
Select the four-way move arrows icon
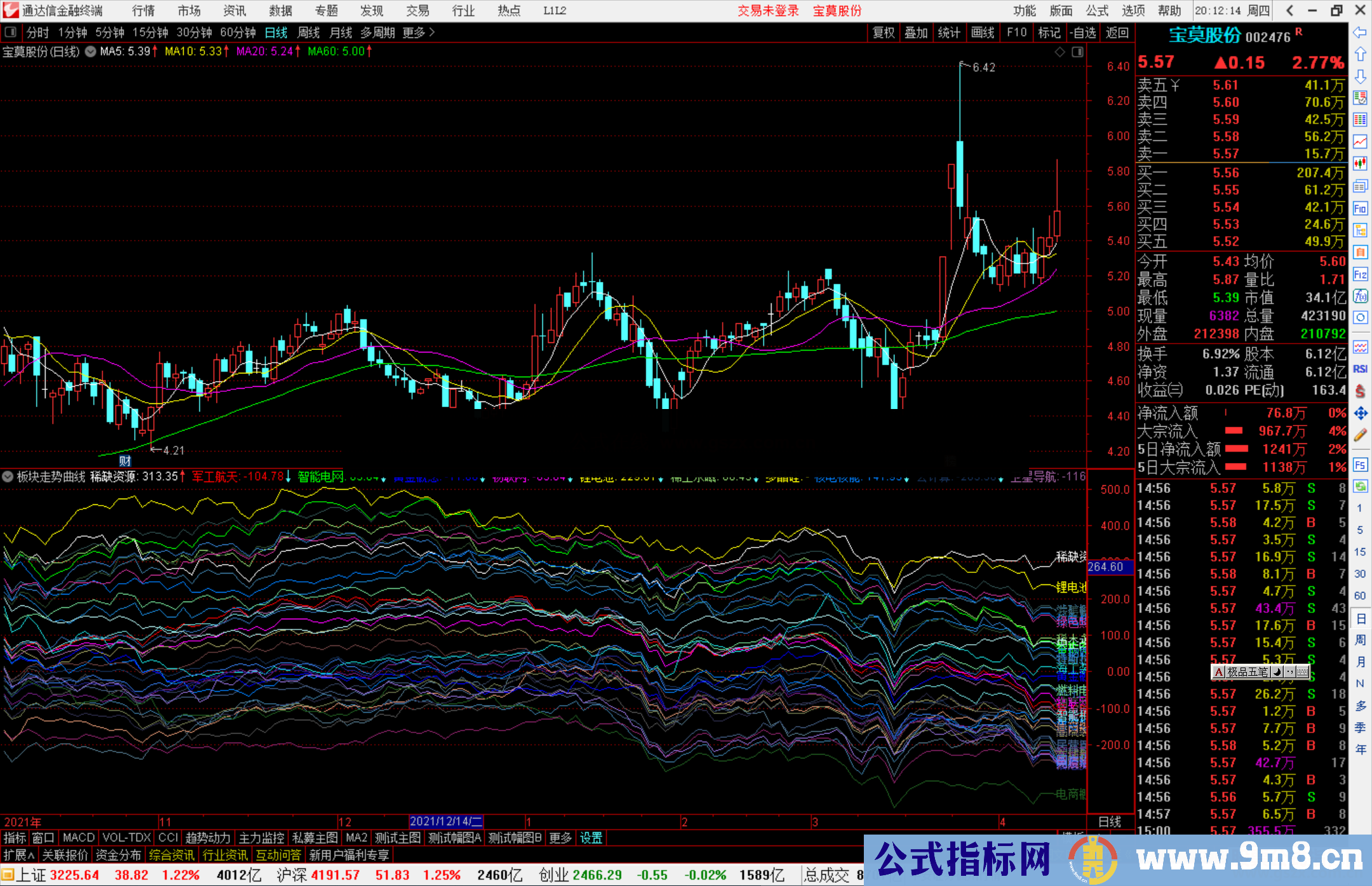1360,413
